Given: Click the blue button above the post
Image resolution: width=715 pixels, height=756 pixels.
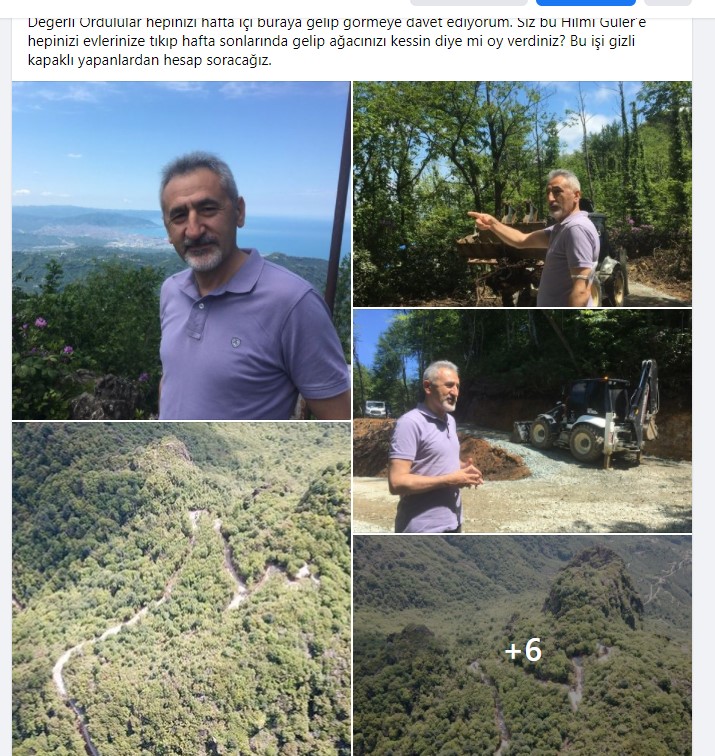Looking at the screenshot, I should [x=585, y=2].
